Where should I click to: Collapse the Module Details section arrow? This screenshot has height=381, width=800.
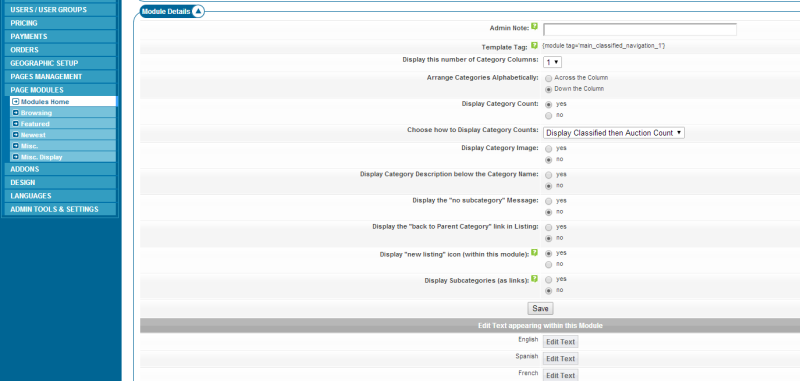198,11
